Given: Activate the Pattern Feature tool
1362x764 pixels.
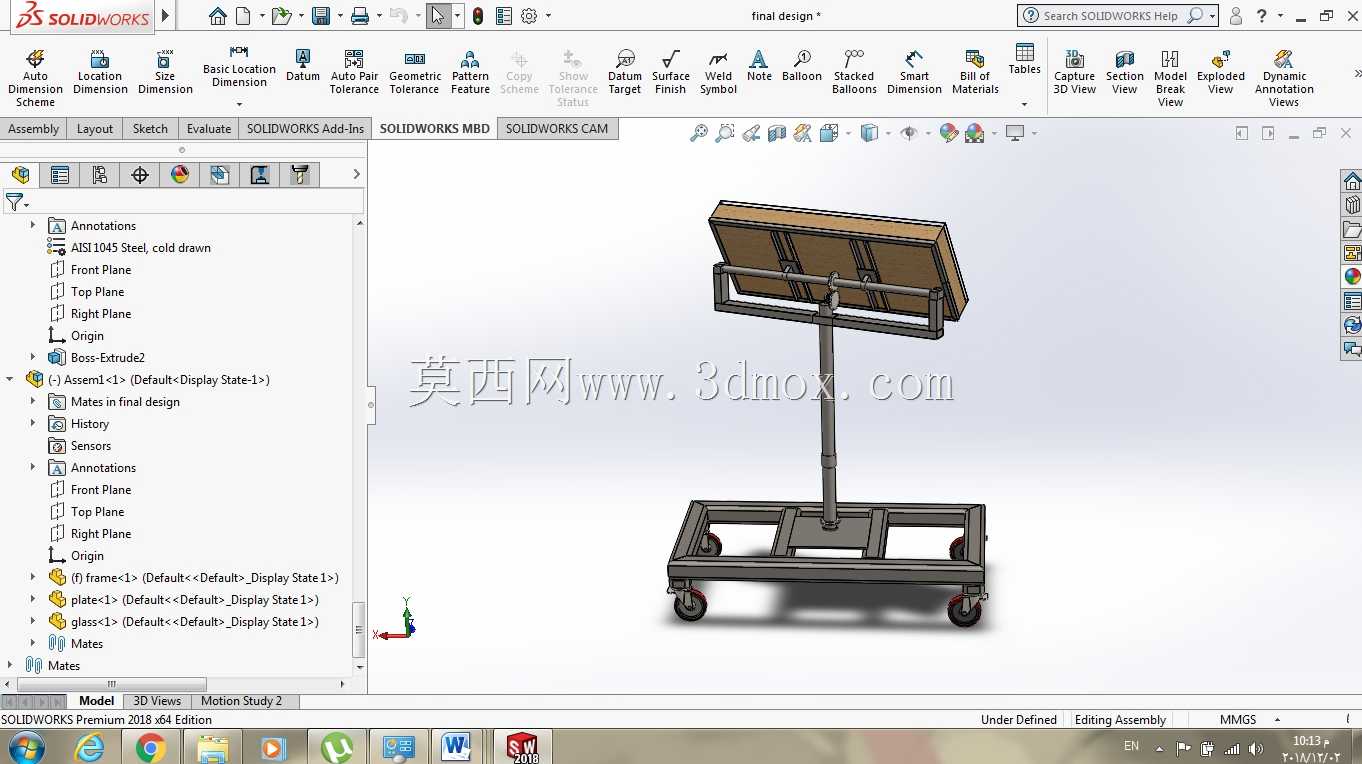Looking at the screenshot, I should (x=470, y=72).
